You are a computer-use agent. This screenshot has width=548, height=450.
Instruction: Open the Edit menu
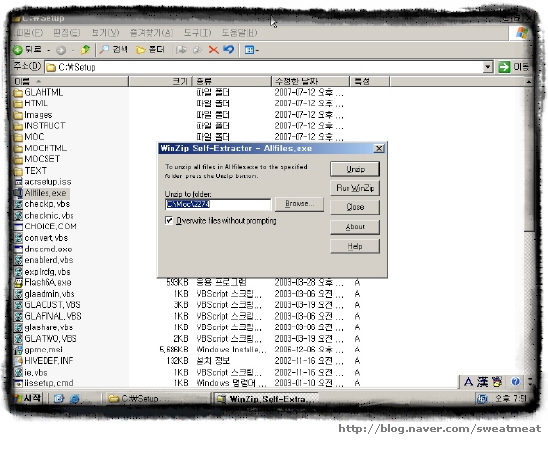pyautogui.click(x=66, y=33)
